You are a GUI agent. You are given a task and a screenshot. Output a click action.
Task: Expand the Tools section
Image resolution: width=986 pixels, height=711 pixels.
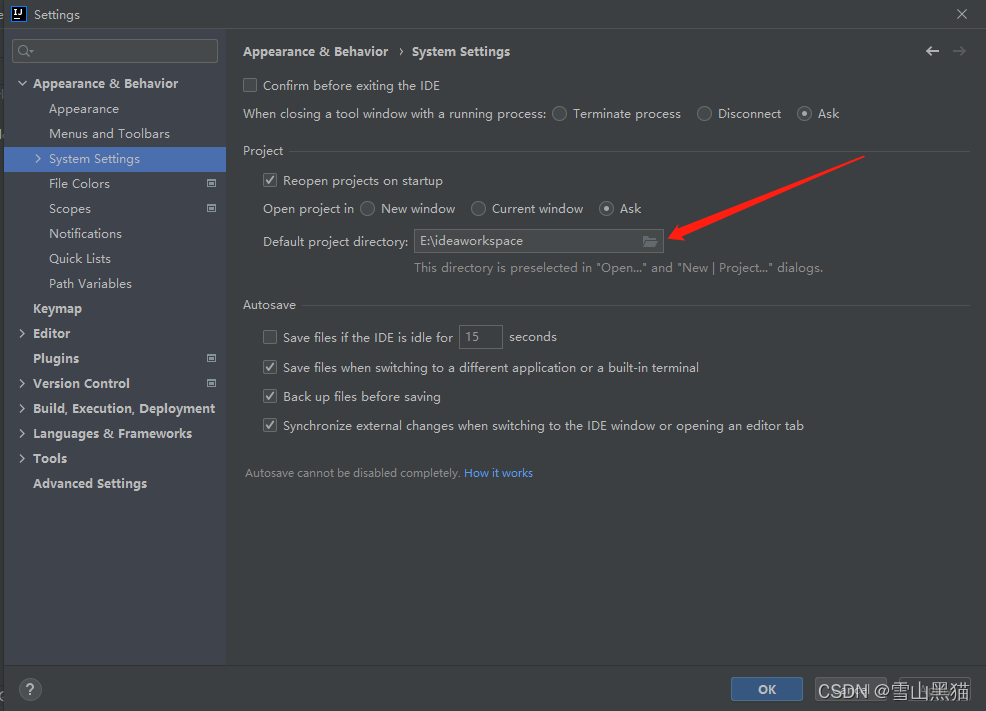(23, 458)
